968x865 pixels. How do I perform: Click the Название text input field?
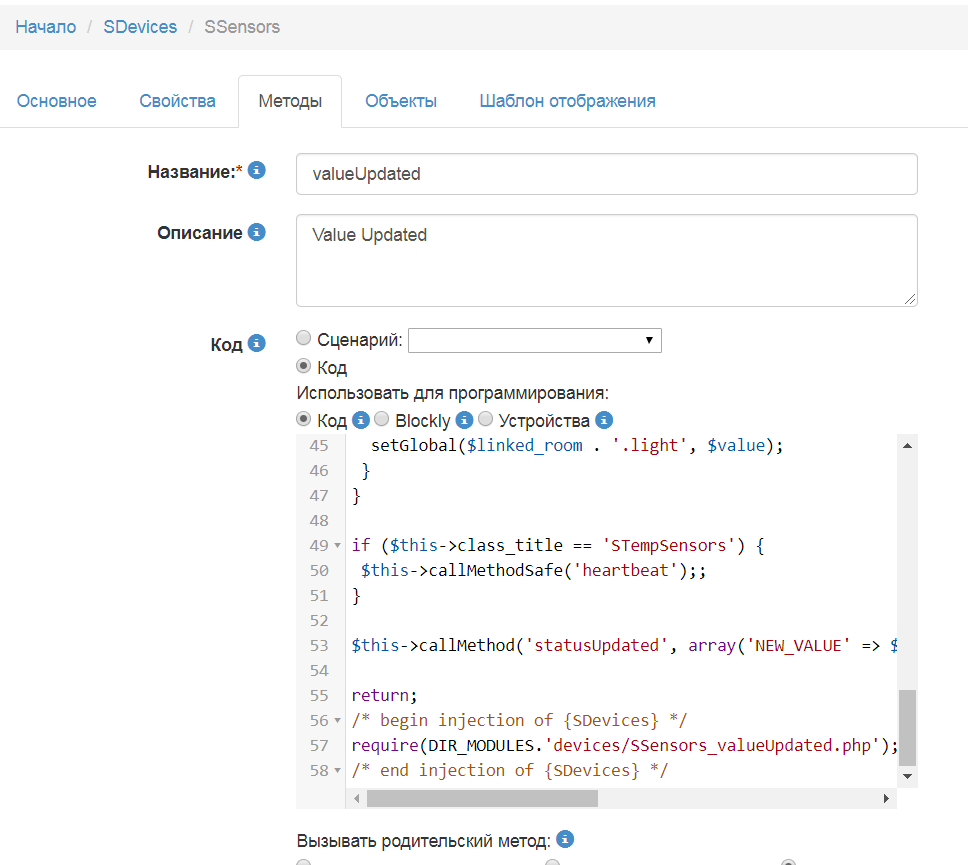606,174
